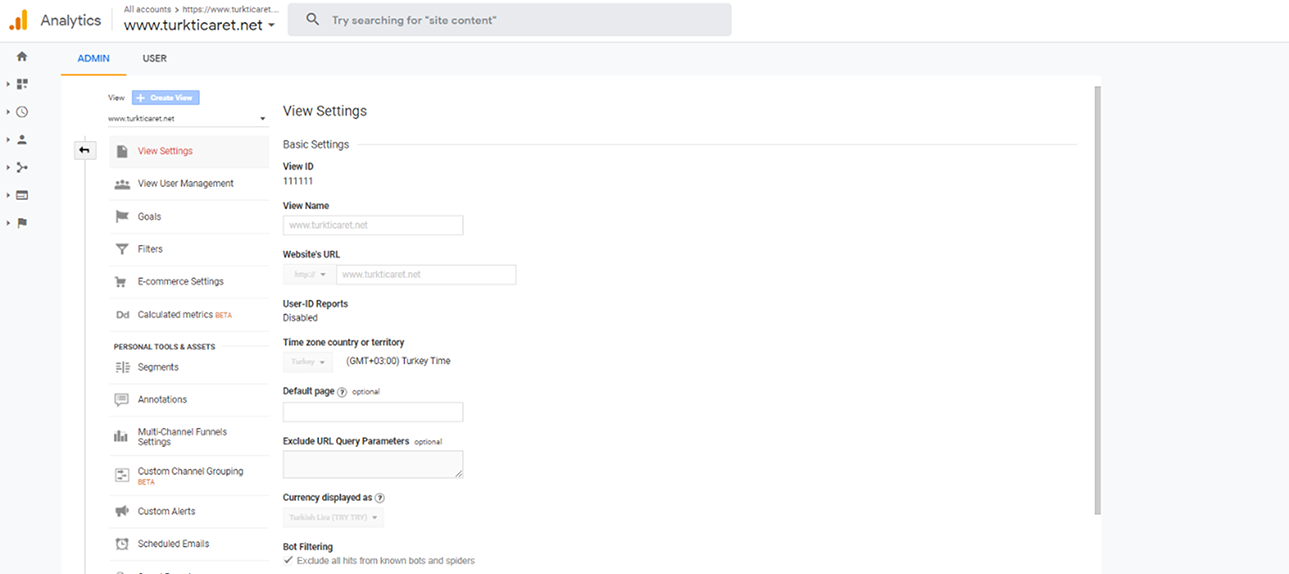Open the Turkey time zone country dropdown
Viewport: 1289px width, 574px height.
[x=307, y=362]
